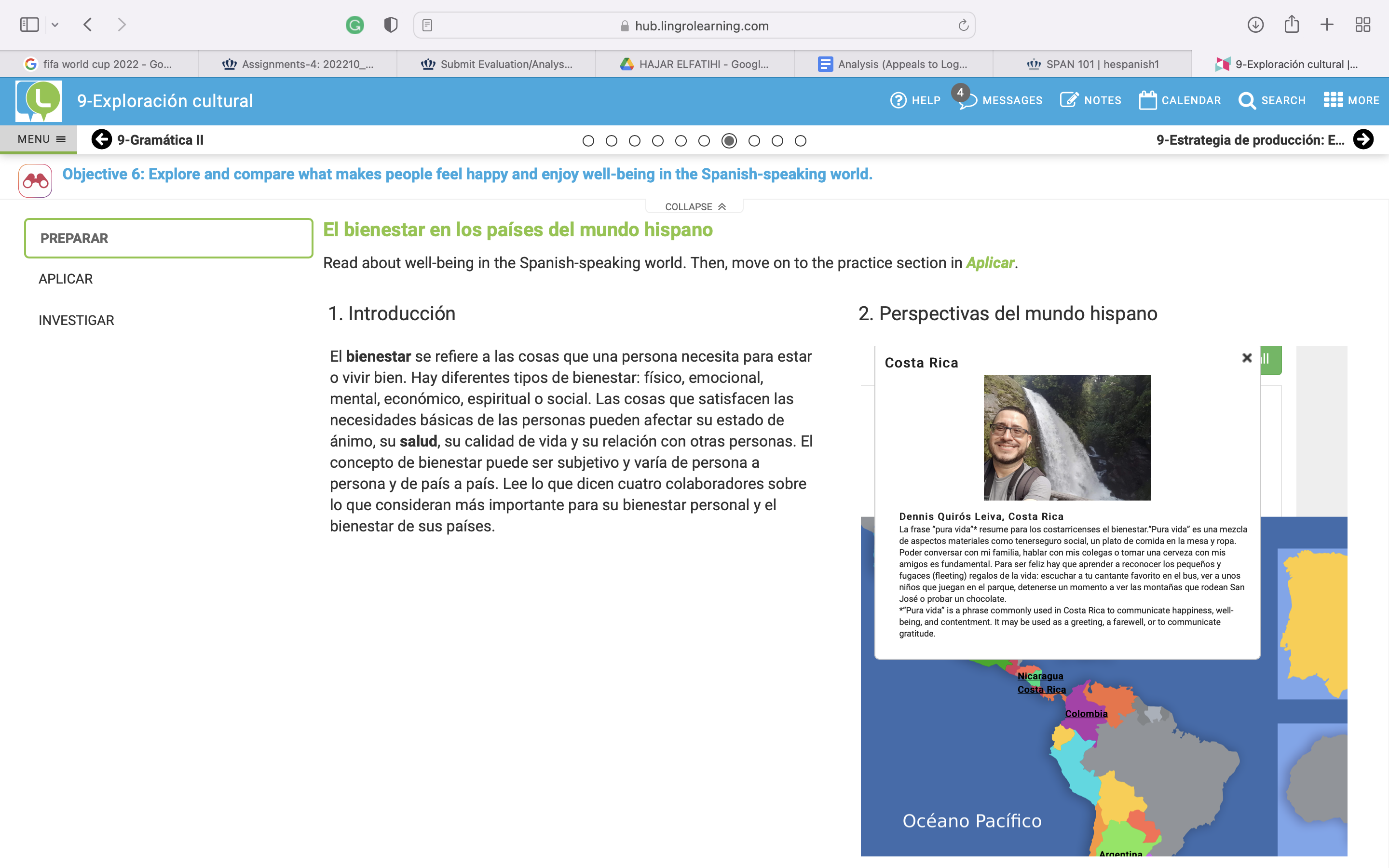
Task: Select the sixth page progress dot
Action: 704,141
